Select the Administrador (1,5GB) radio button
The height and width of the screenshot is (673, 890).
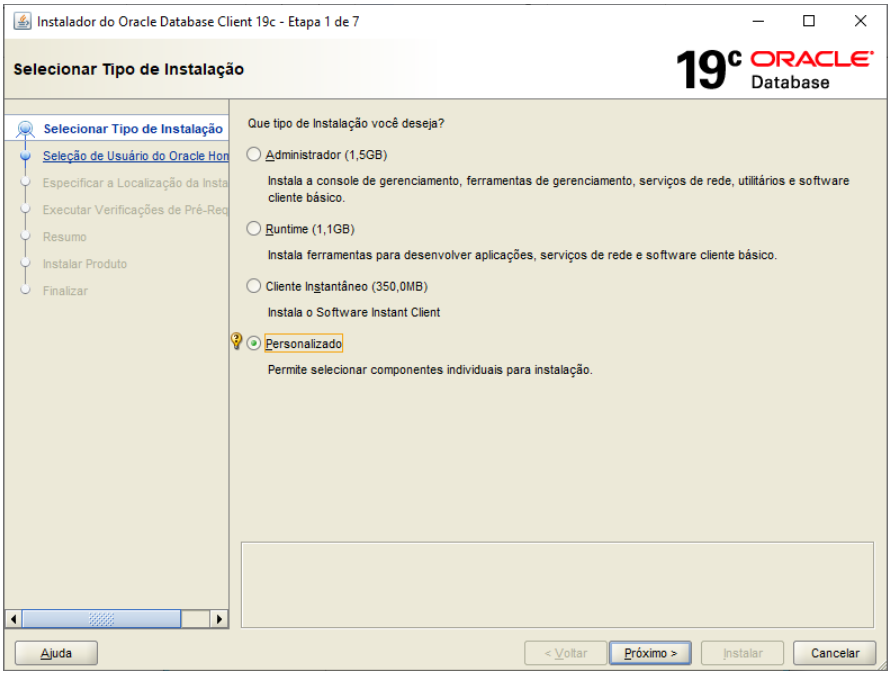[254, 154]
